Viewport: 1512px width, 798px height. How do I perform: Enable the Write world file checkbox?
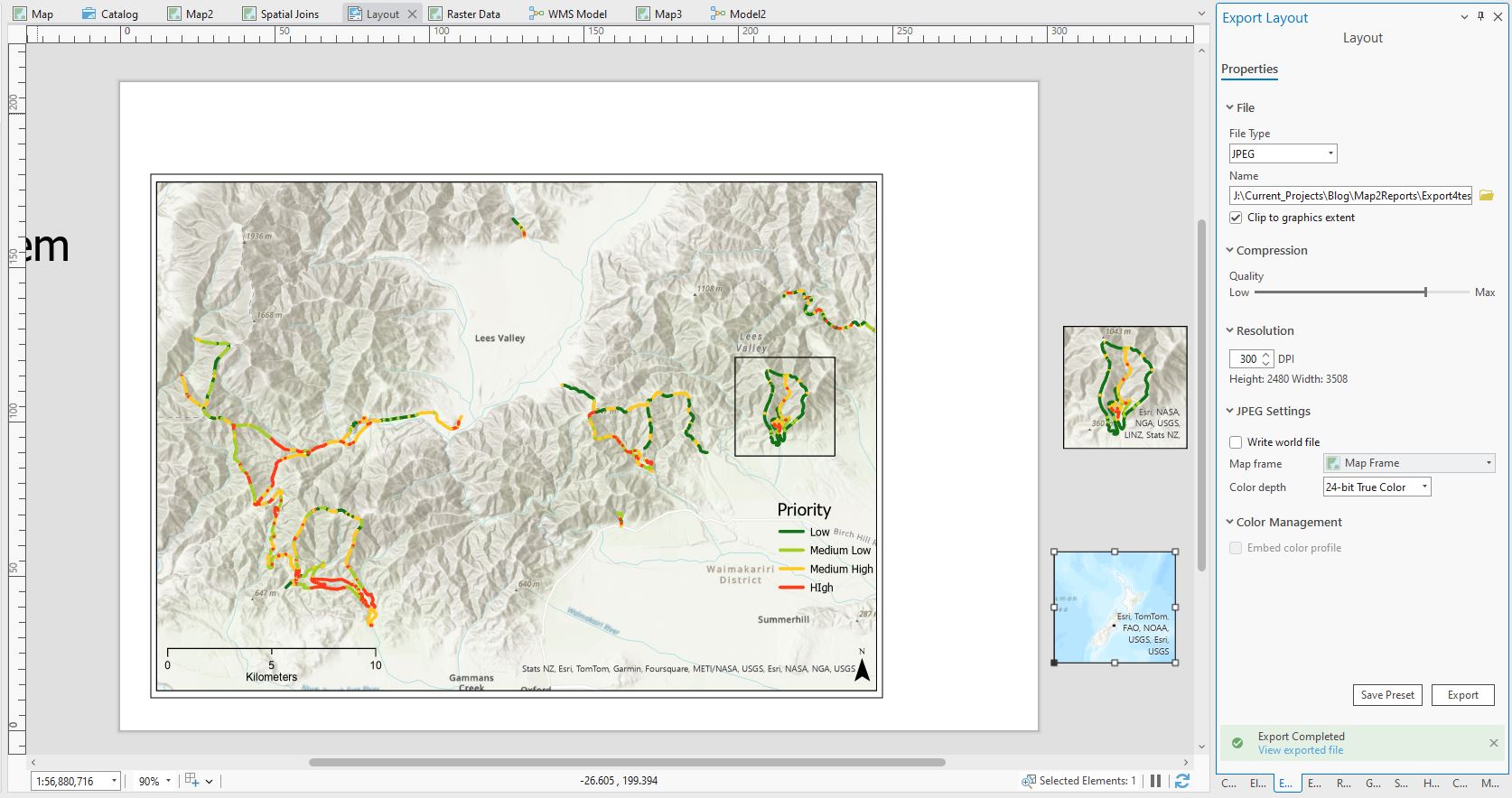pos(1236,442)
